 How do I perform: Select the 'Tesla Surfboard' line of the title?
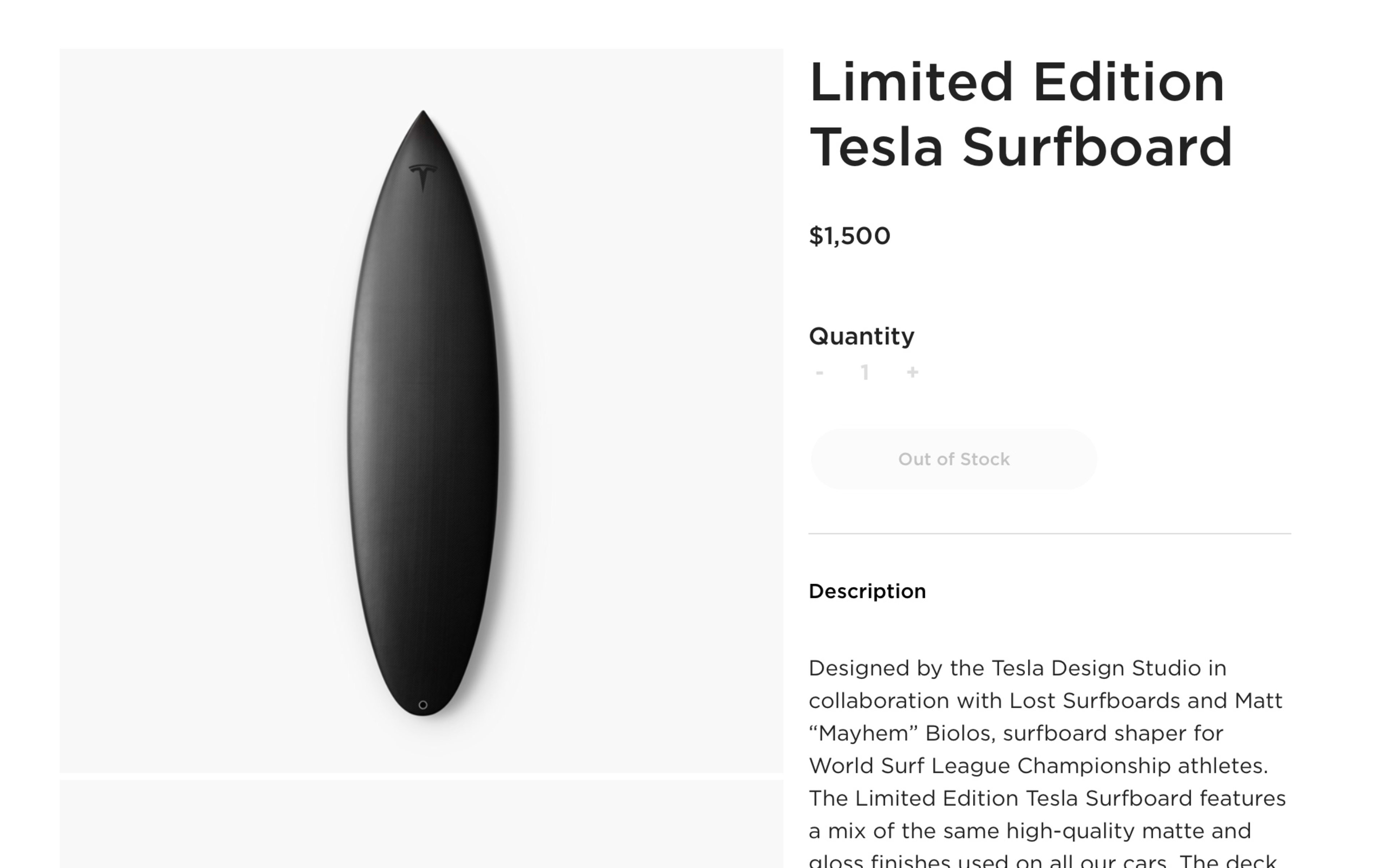coord(1020,148)
